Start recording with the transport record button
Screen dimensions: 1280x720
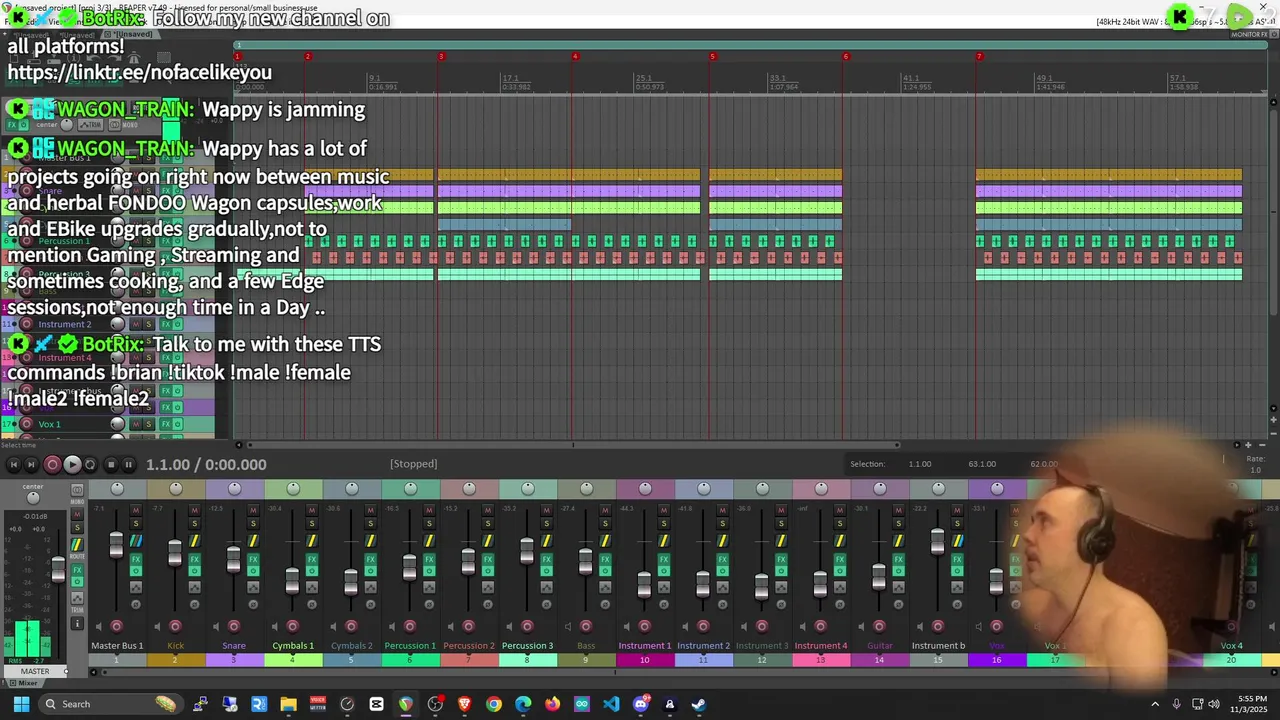52,464
